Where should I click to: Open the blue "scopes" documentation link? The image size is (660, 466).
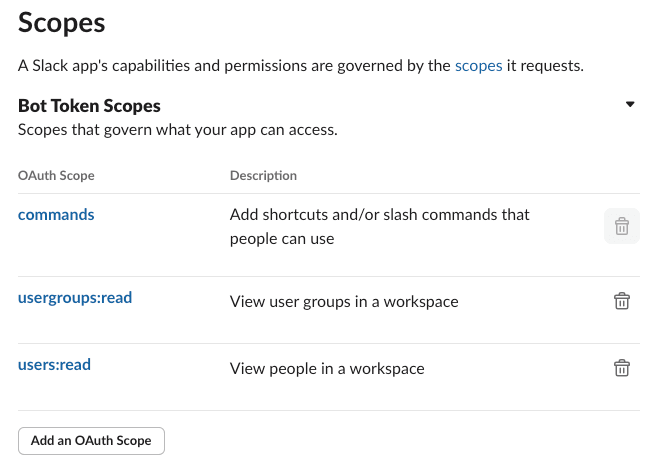point(479,66)
